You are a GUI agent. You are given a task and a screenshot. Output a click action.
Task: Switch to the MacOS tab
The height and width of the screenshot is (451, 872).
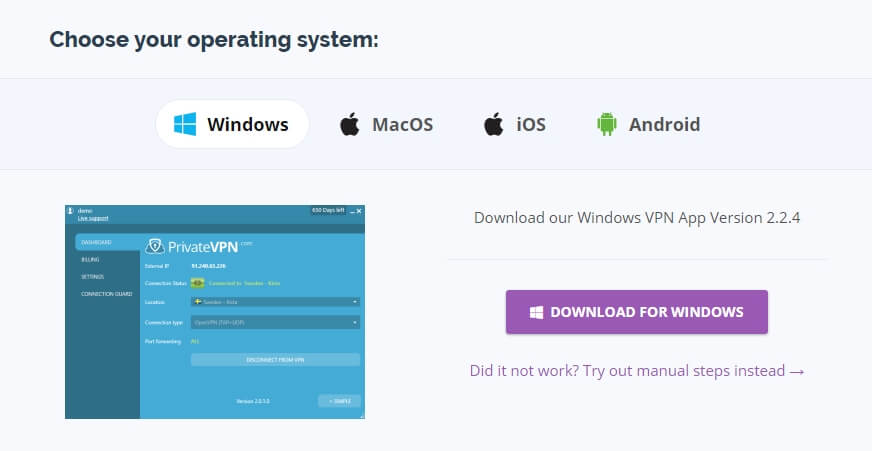tap(387, 124)
